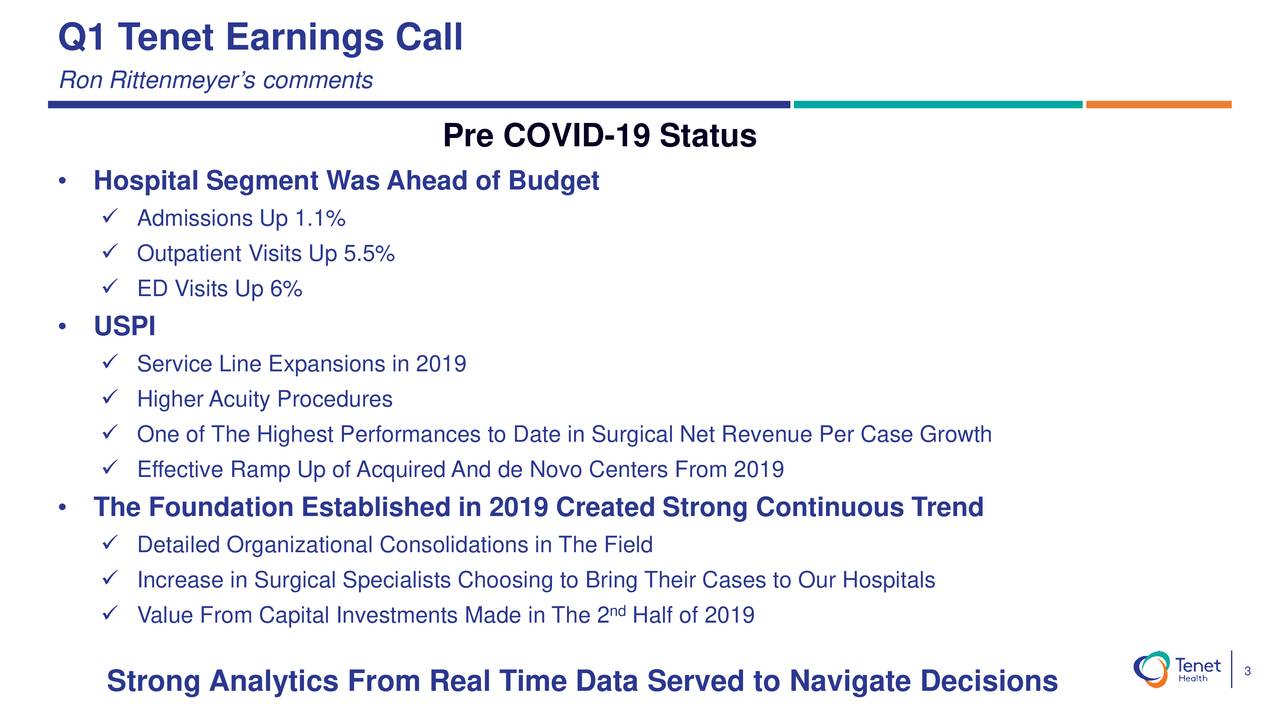Viewport: 1280px width, 719px height.
Task: Click the Strong Analytics From Real Time Data footer
Action: point(582,681)
